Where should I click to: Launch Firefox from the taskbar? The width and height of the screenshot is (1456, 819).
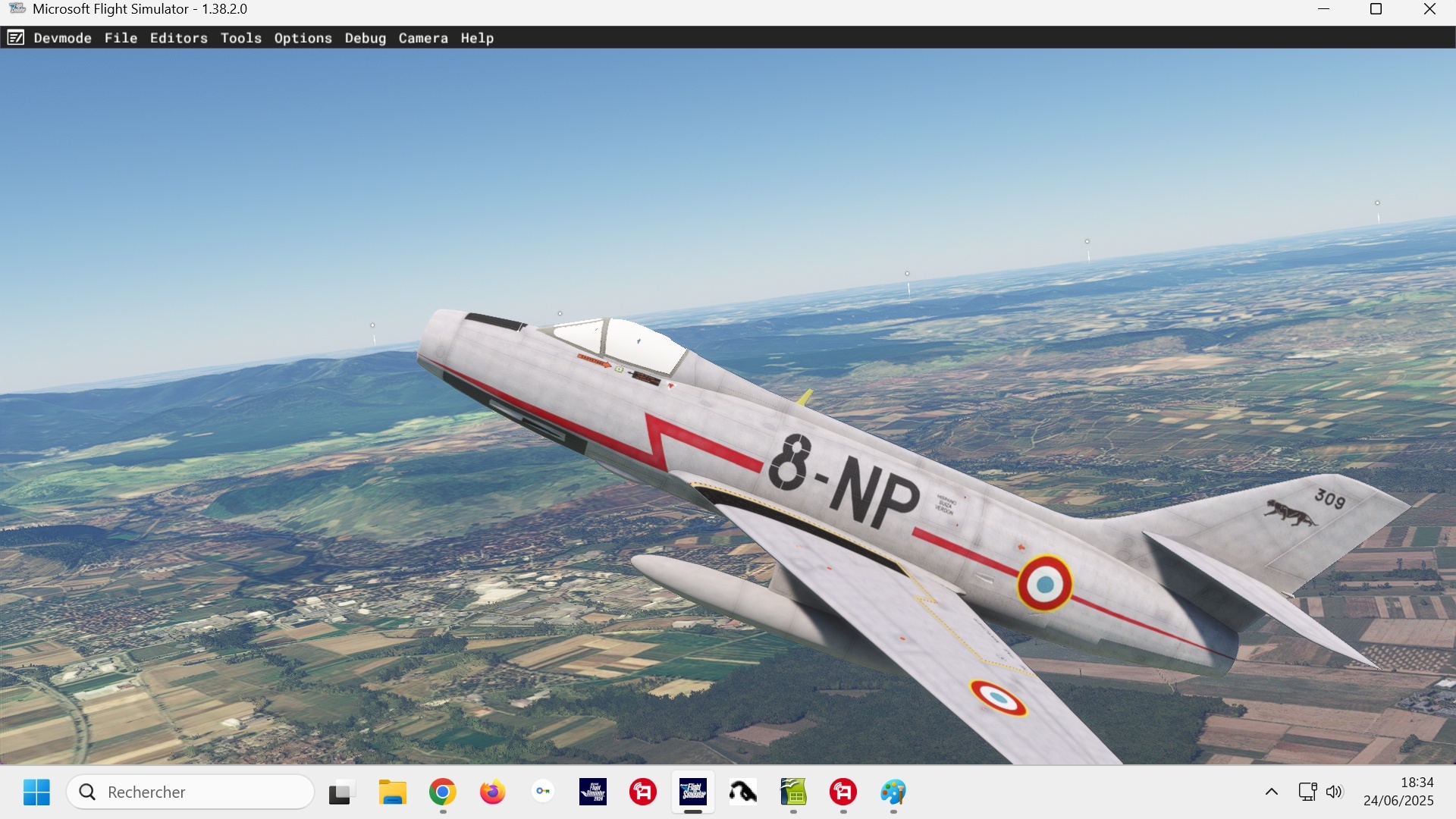(492, 792)
